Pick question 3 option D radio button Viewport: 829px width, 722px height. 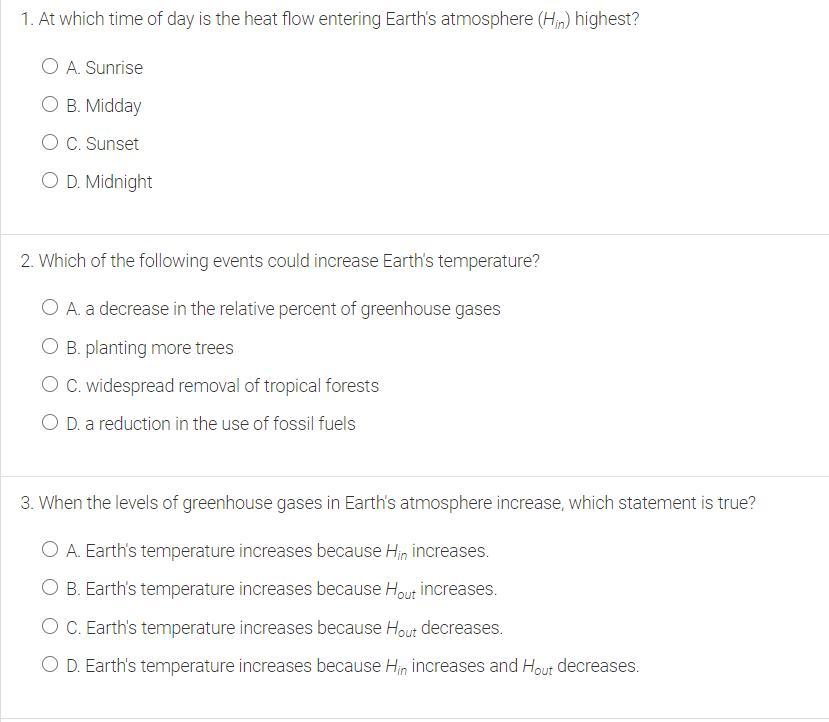(x=50, y=665)
